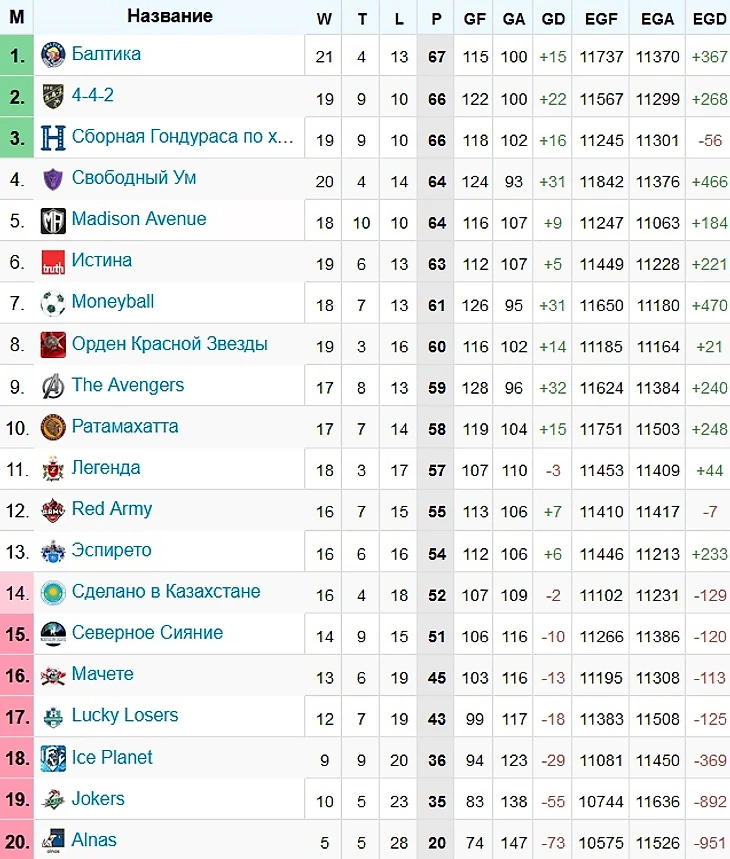730x859 pixels.
Task: Click the W wins column header
Action: pos(324,18)
